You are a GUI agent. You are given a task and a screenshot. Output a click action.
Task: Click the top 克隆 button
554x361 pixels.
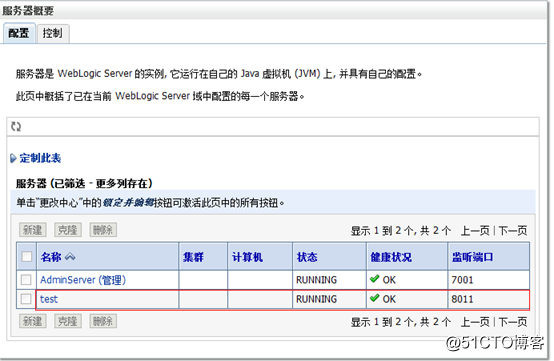tap(68, 230)
